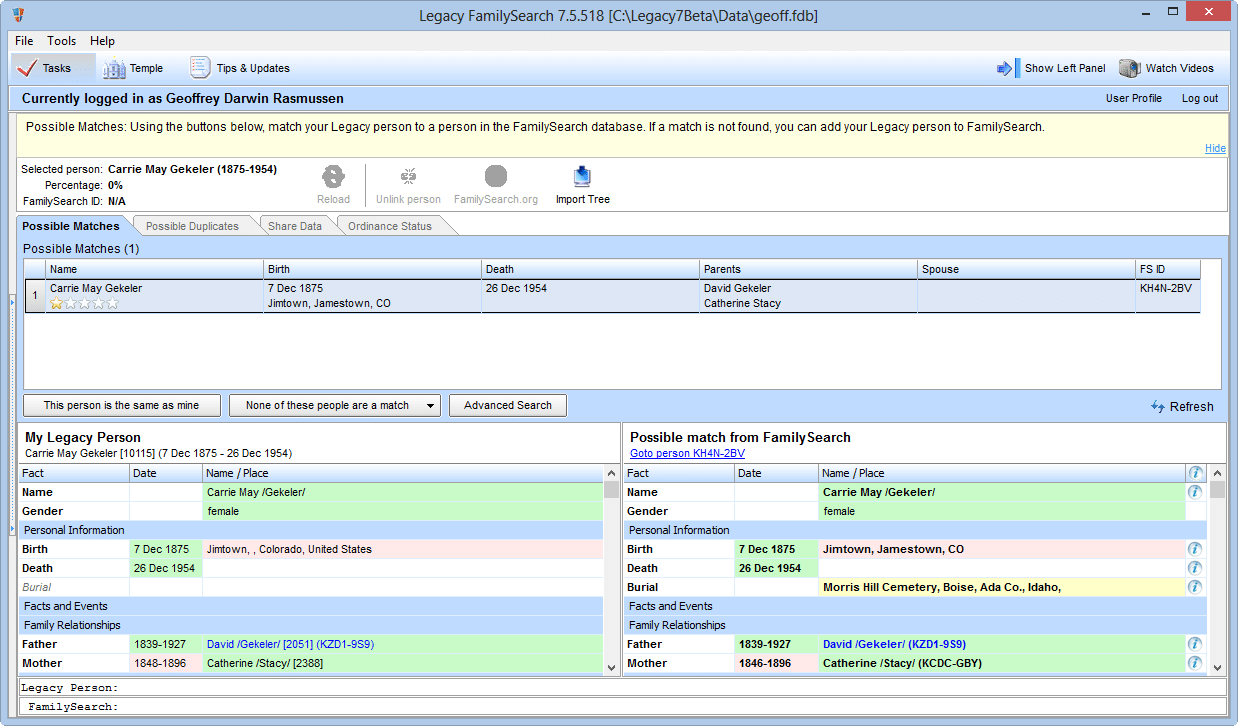Click 'Goto person KH4N-2BV' link
Screen dimensions: 1238x726
[x=687, y=453]
